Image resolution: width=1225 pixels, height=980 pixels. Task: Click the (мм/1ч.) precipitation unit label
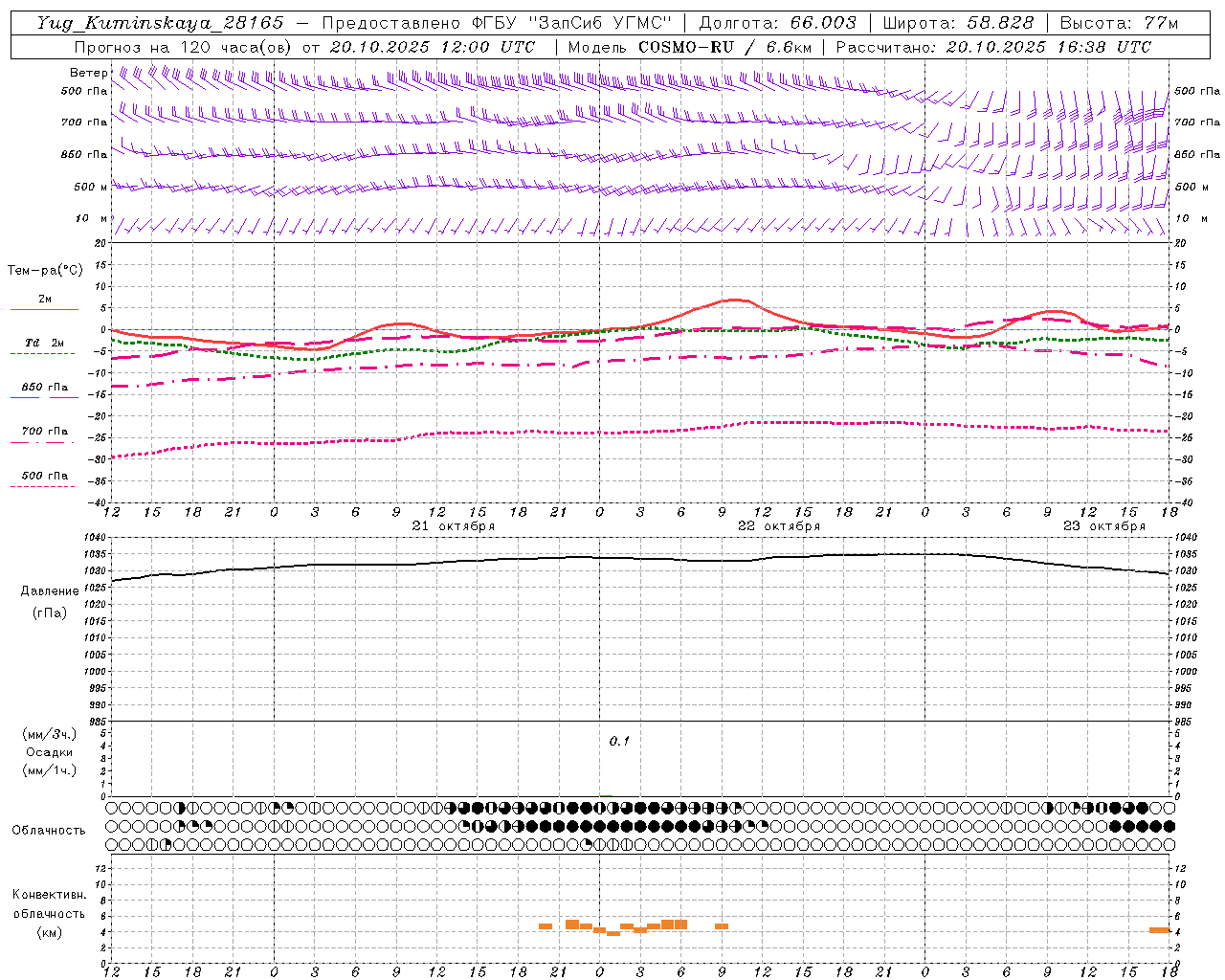tap(50, 770)
